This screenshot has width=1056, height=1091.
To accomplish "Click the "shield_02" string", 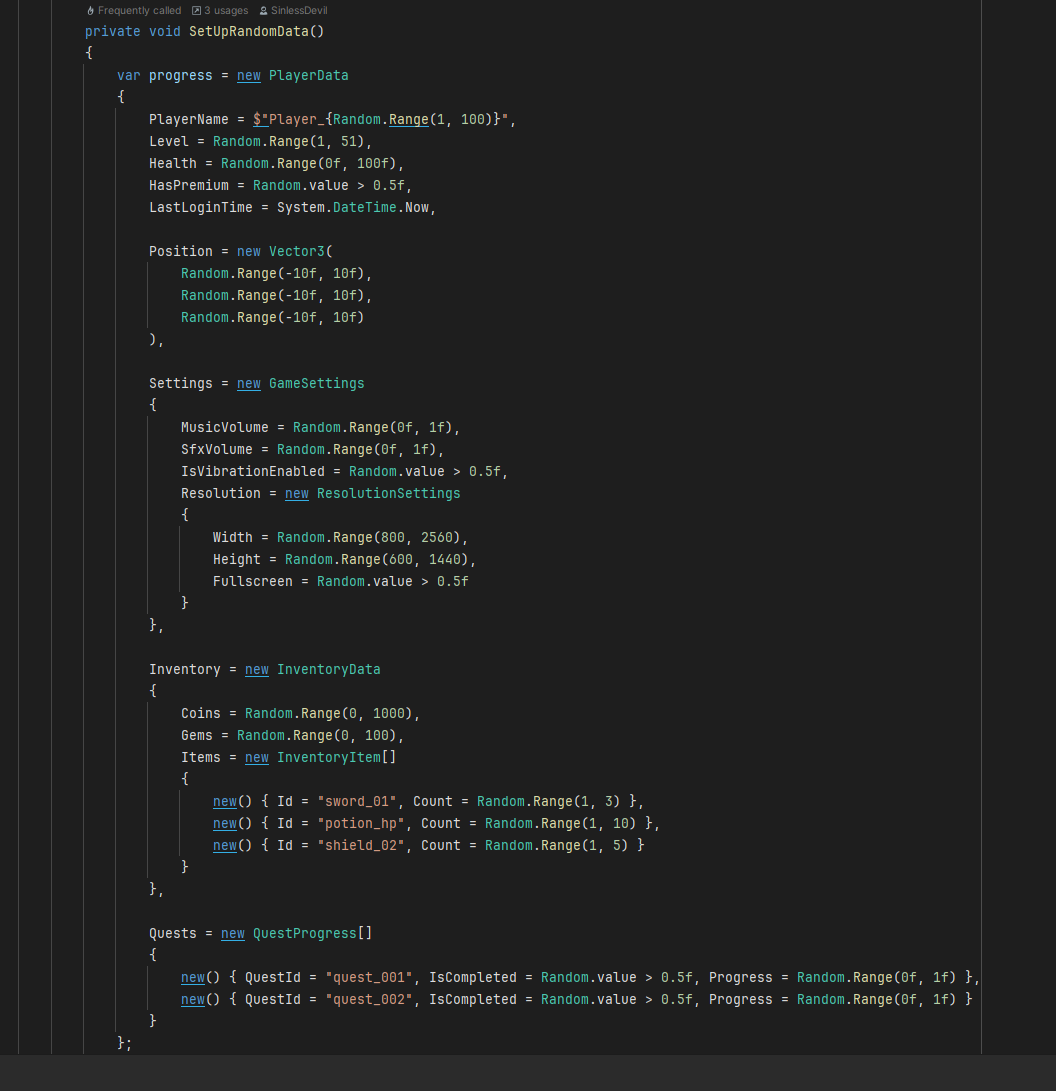I will coord(361,845).
